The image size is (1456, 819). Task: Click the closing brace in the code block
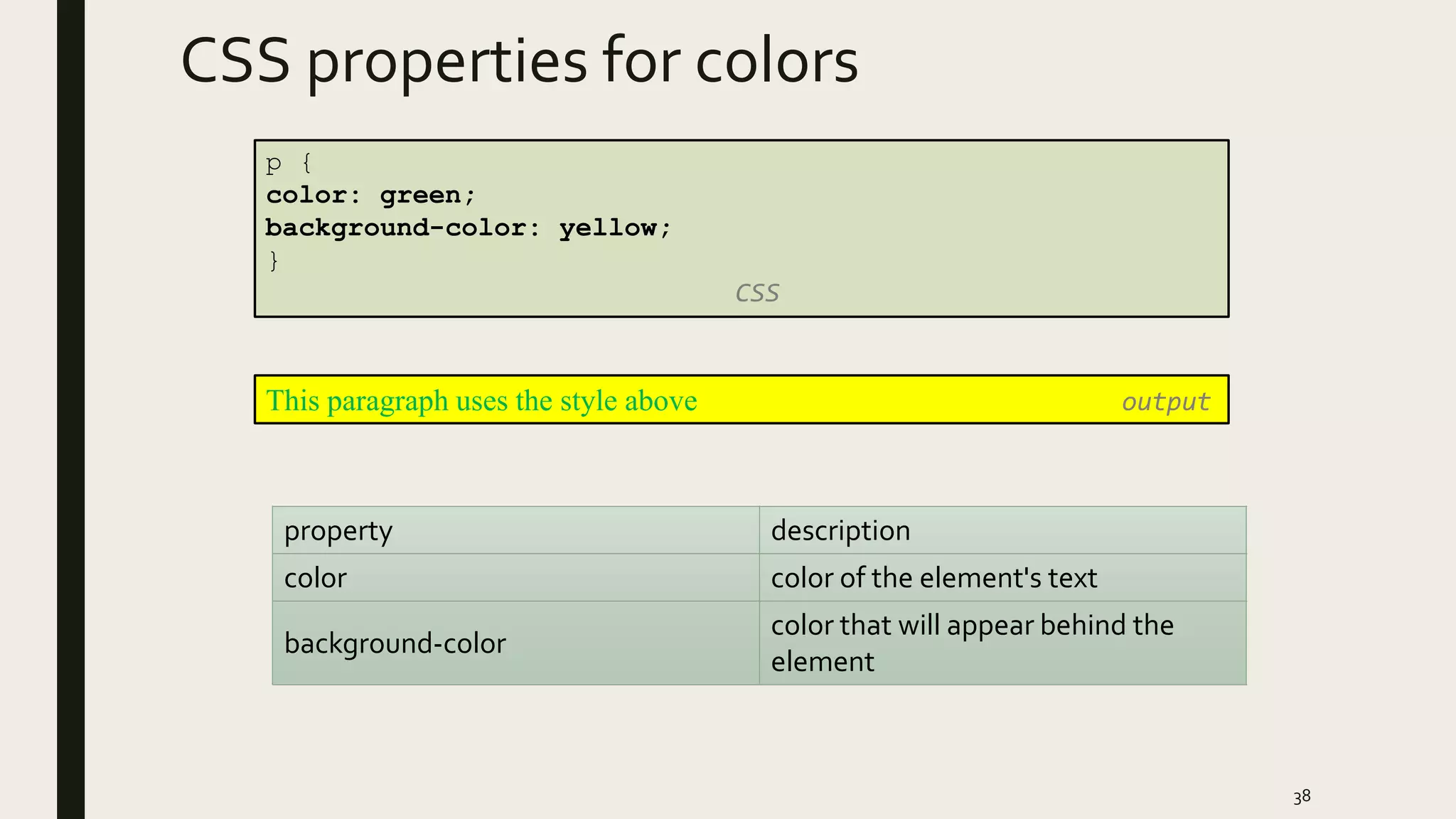point(274,260)
